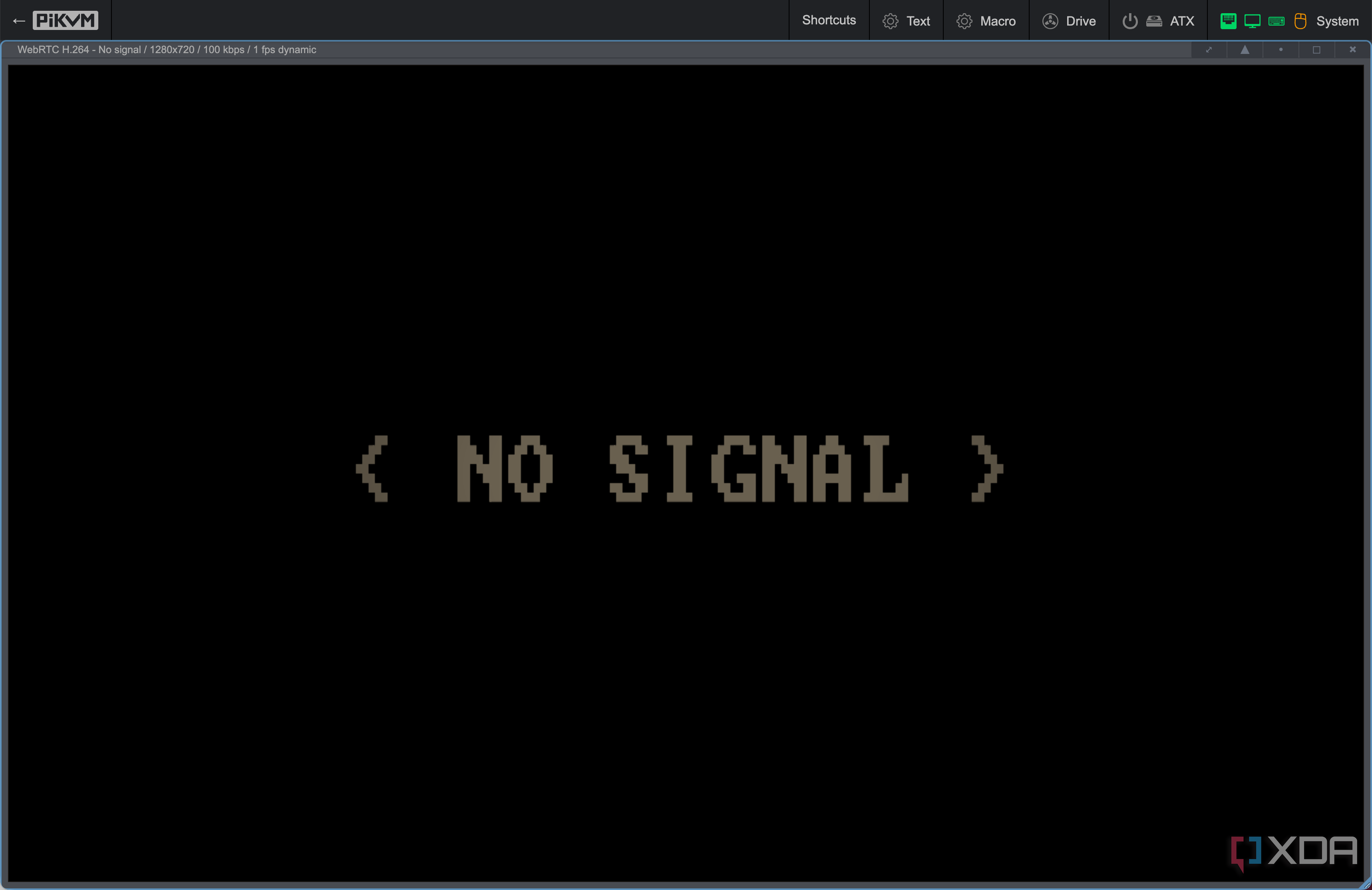Grab the window's bottom-right resize handle
1372x890 pixels.
click(x=1365, y=884)
